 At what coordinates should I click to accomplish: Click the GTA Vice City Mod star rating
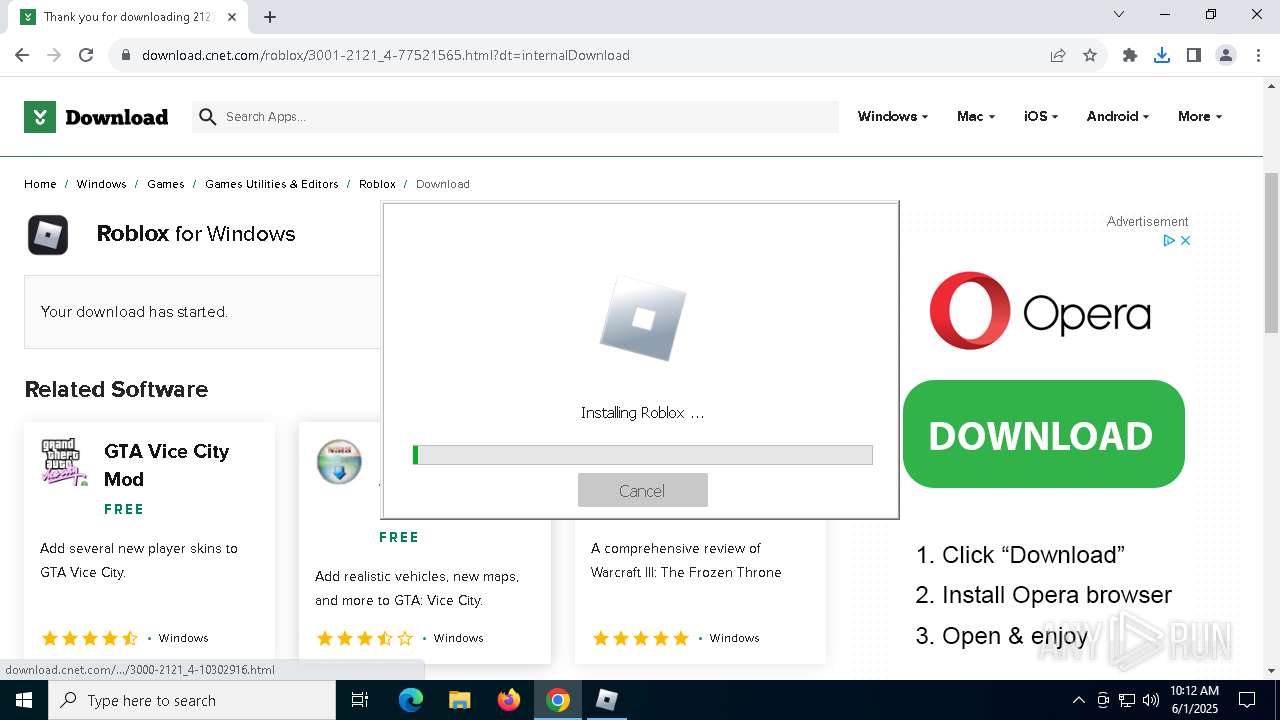[x=90, y=638]
